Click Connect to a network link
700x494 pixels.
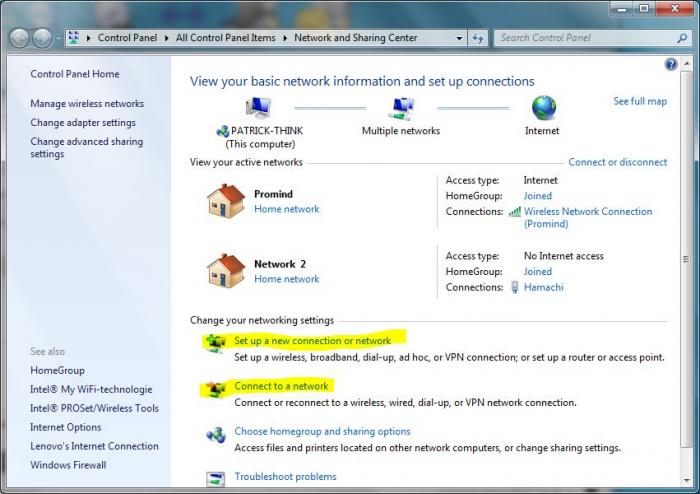[281, 386]
